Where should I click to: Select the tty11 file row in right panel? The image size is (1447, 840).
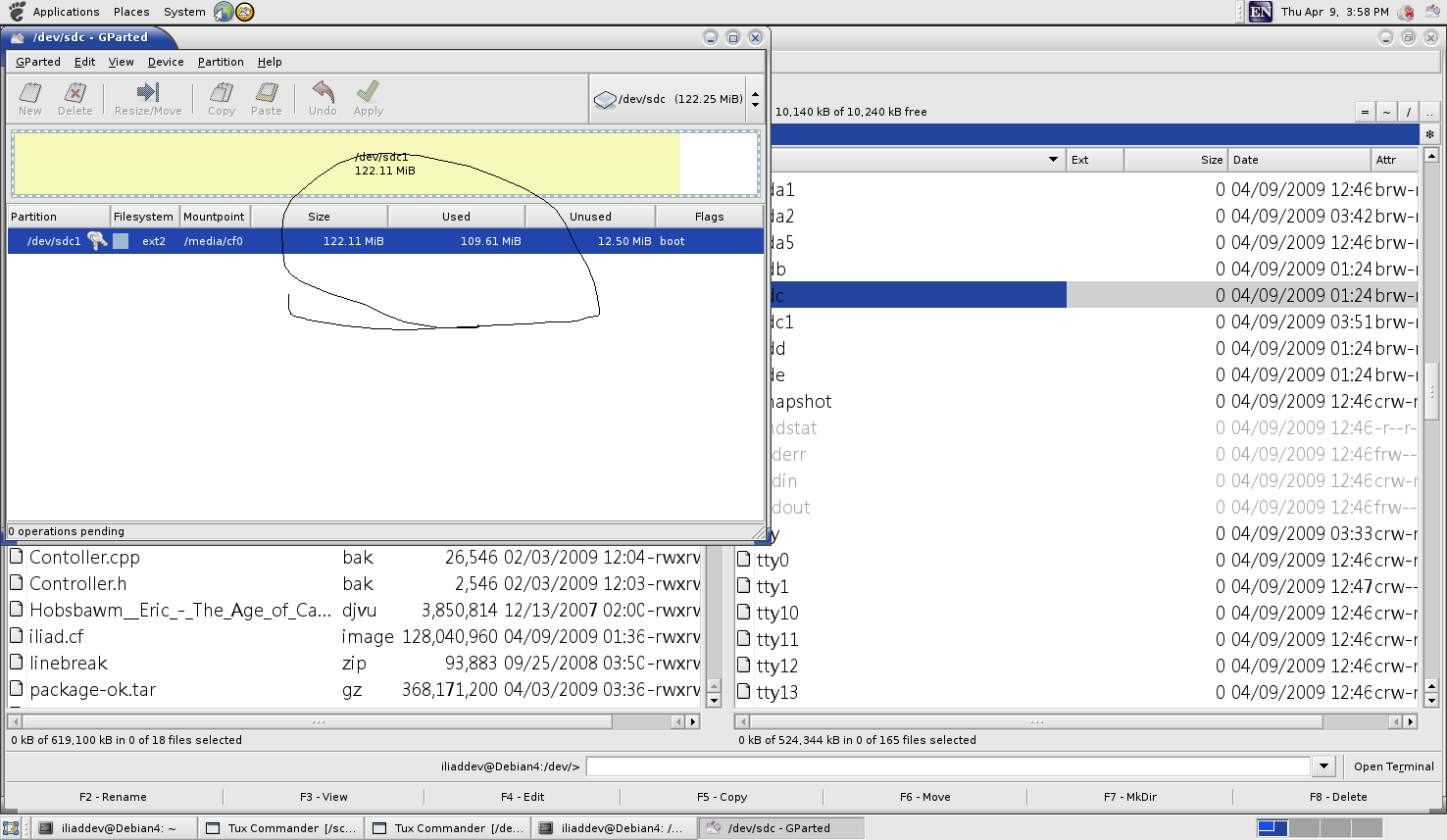[x=1075, y=639]
